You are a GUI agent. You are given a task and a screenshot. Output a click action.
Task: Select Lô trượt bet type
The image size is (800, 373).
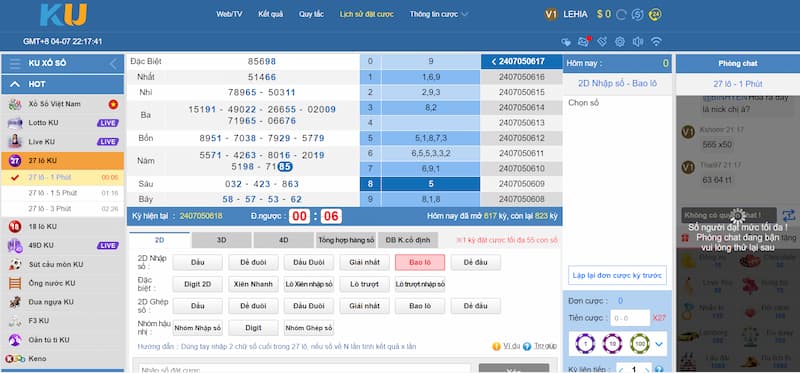click(x=364, y=284)
